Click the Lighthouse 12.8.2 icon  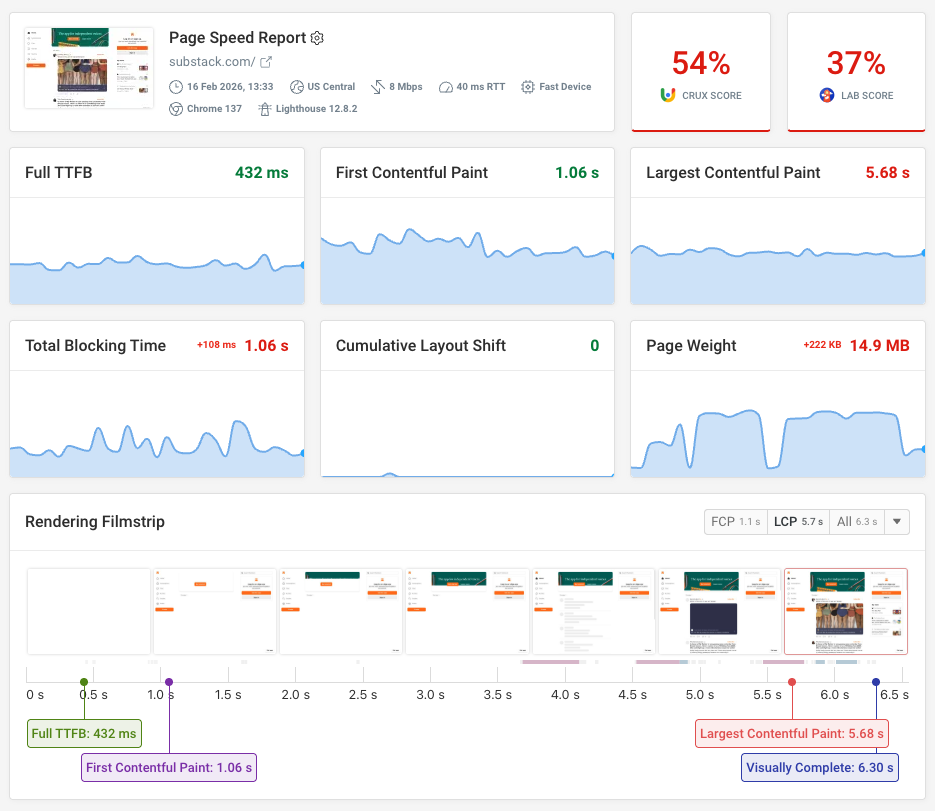(264, 108)
